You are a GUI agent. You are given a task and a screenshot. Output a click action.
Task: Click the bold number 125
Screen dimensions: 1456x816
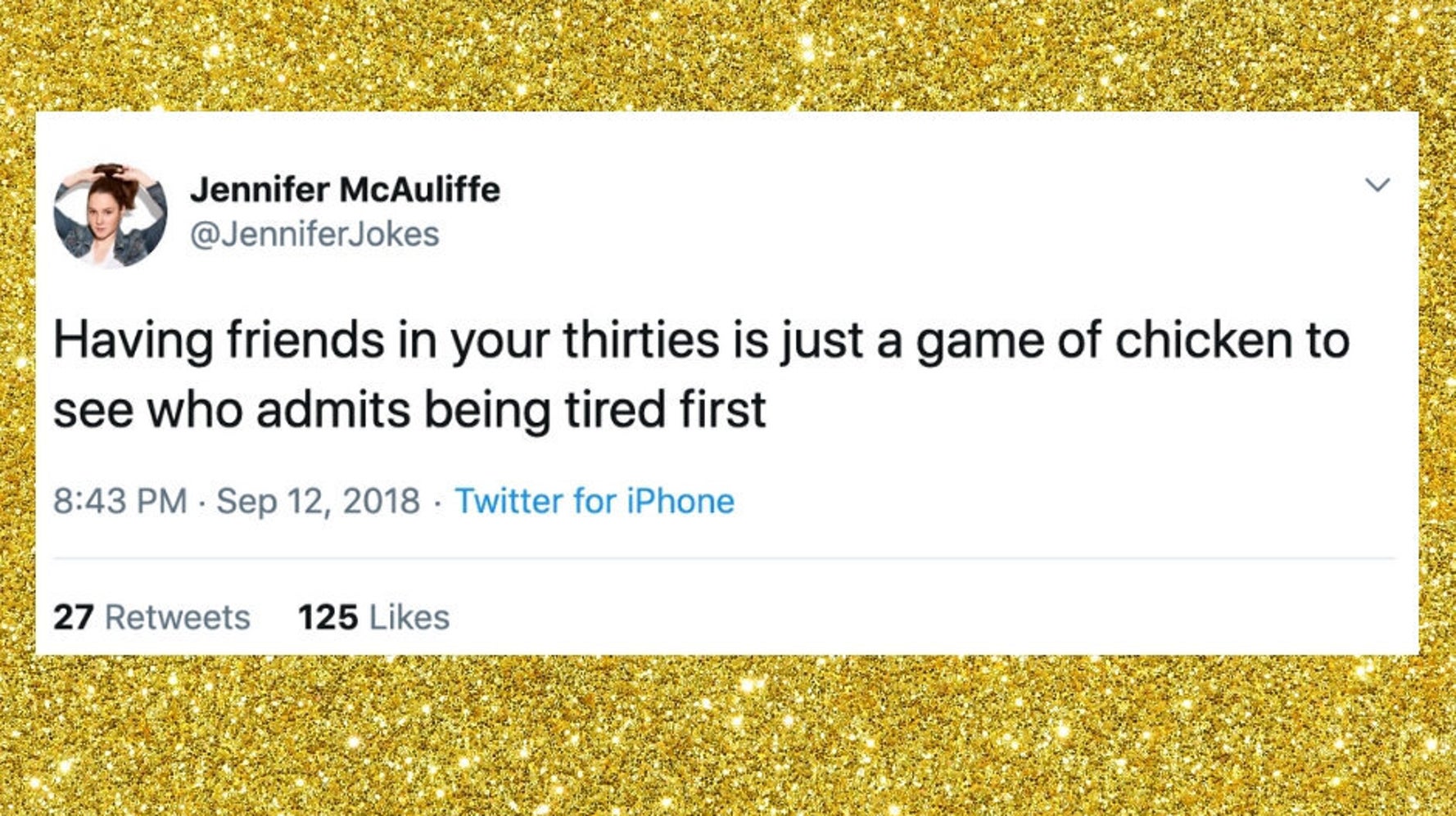click(x=328, y=617)
